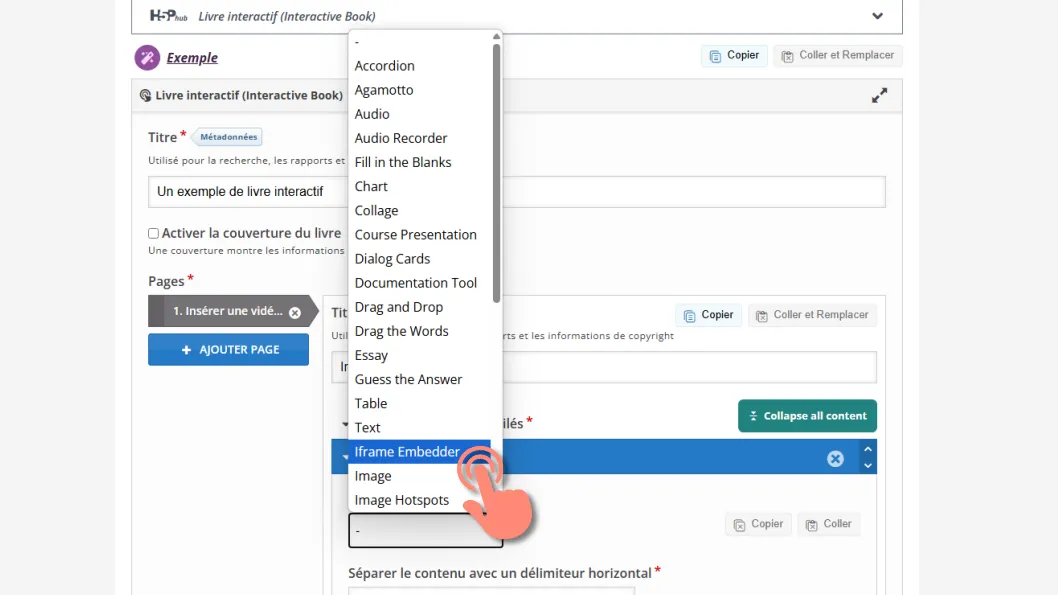The width and height of the screenshot is (1058, 595).
Task: Click the H5P hub logo
Action: (168, 16)
